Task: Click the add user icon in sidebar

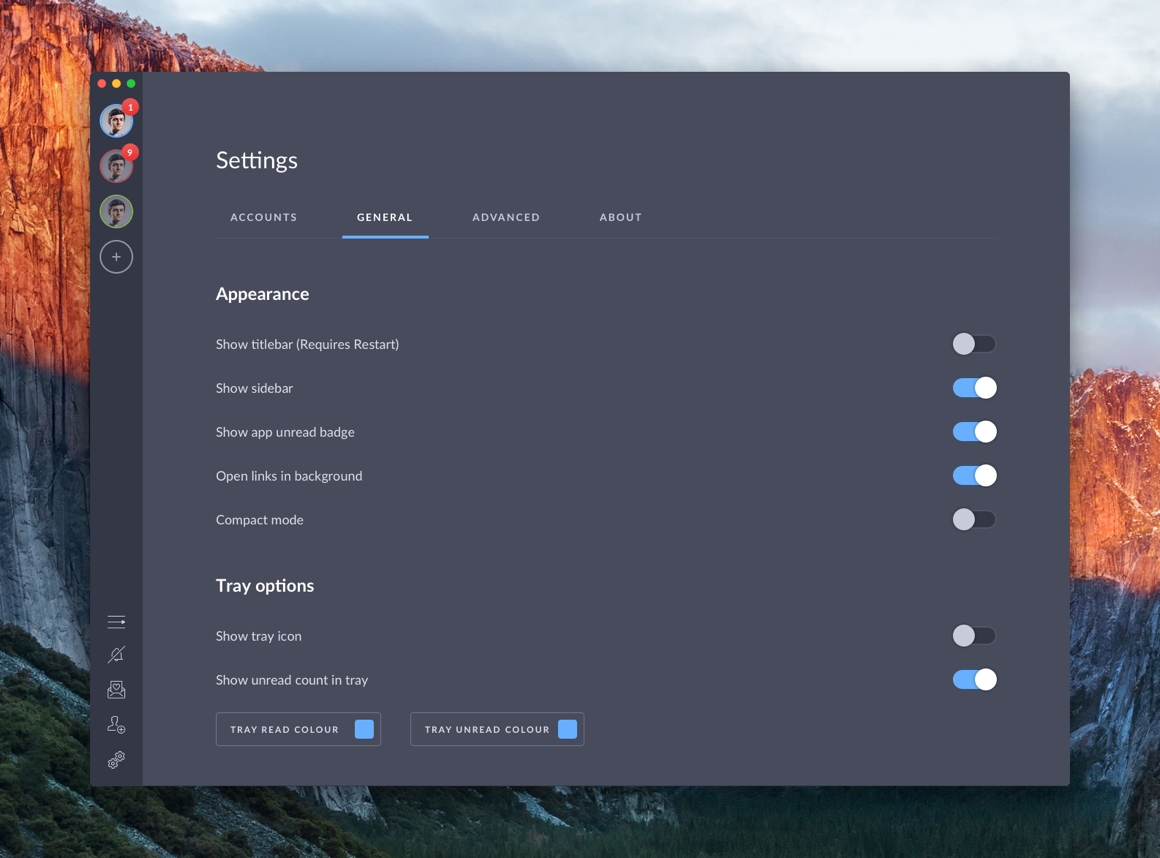Action: click(116, 725)
